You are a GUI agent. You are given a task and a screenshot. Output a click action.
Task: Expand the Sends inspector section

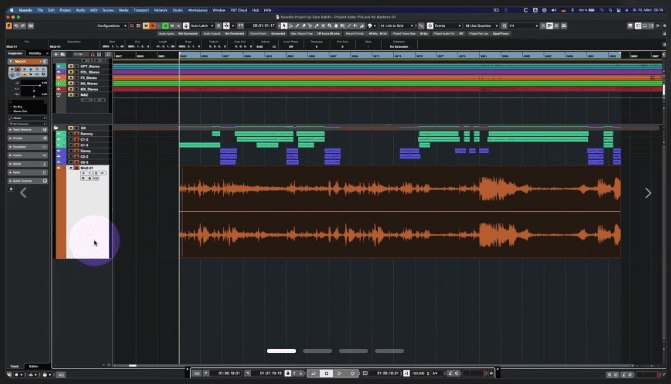[x=28, y=164]
